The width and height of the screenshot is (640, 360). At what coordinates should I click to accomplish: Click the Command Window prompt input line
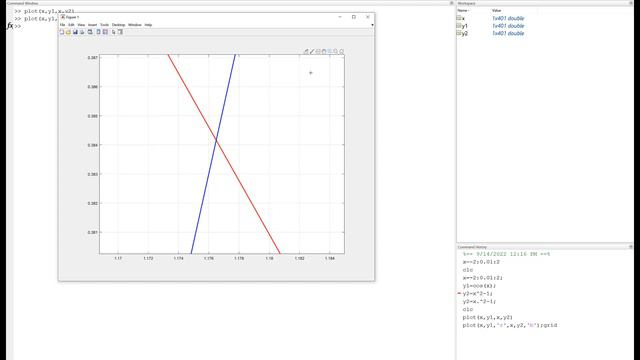(x=233, y=26)
